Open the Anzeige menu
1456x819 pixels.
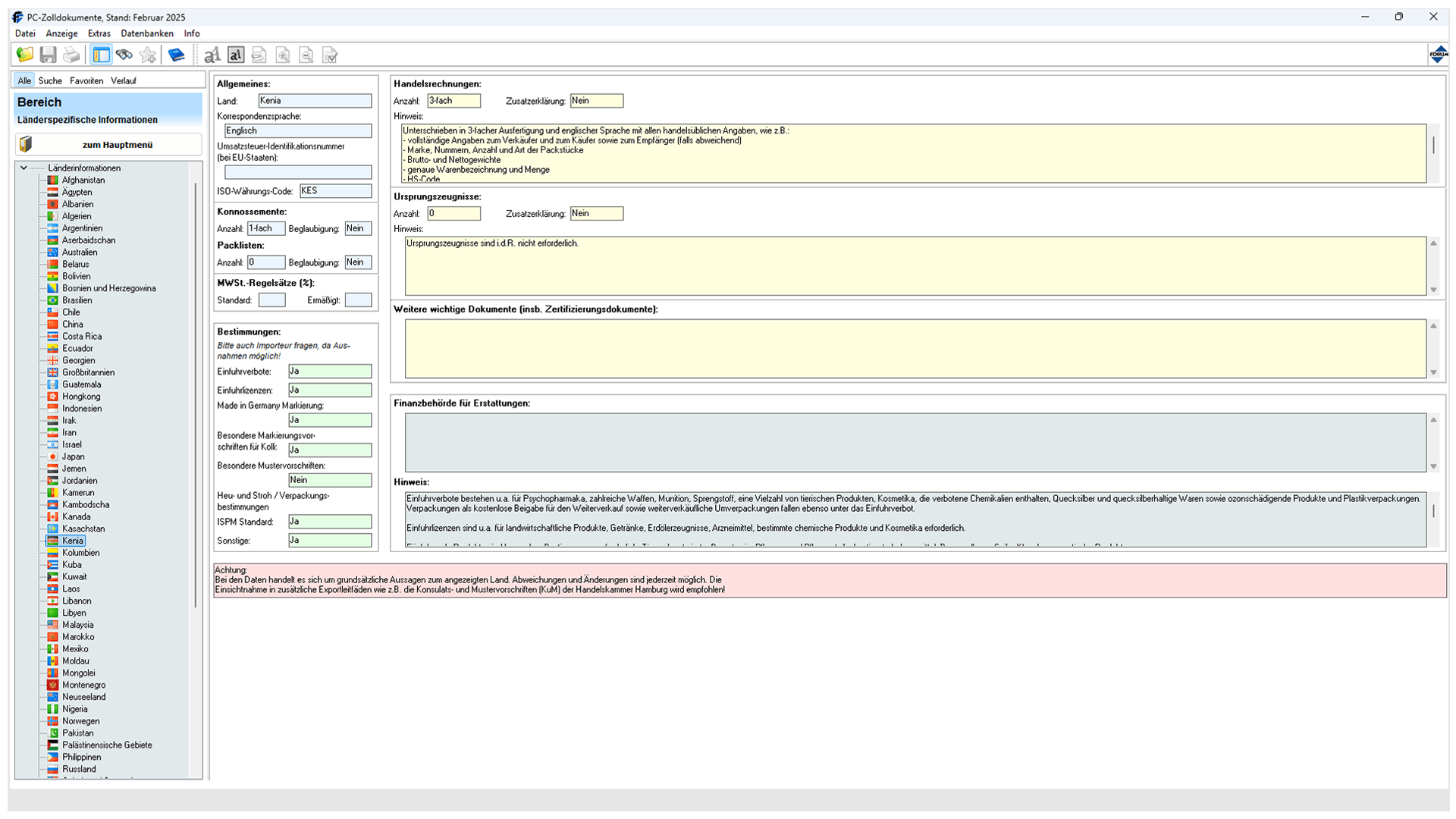pos(61,33)
